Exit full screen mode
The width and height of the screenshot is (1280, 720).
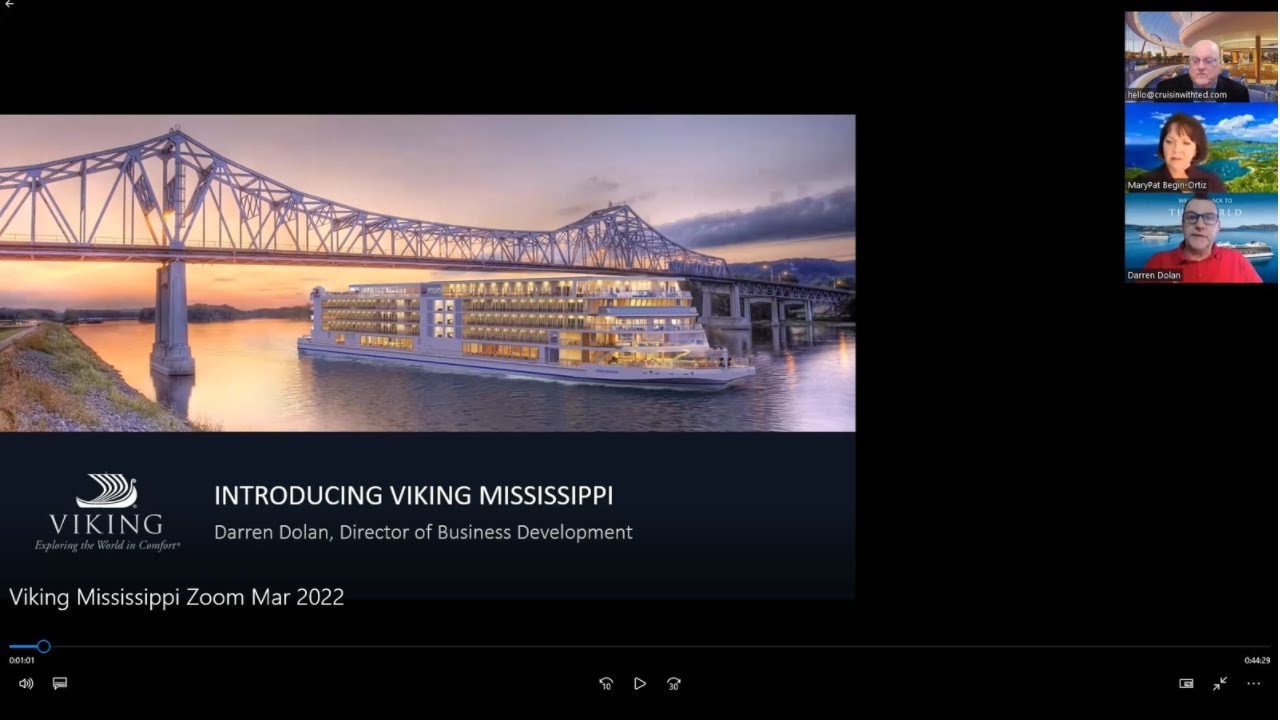[x=1220, y=684]
